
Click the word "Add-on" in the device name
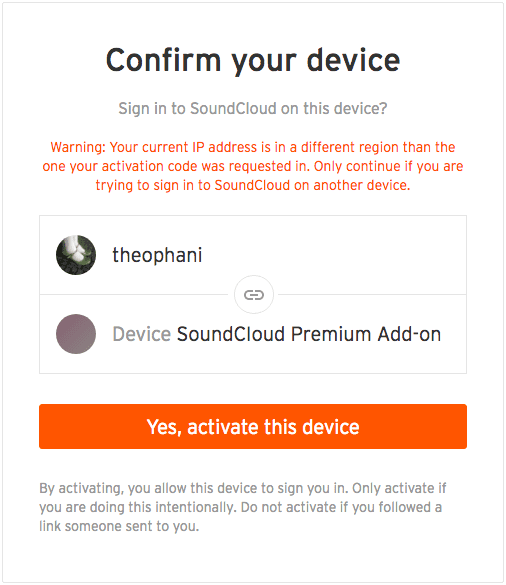click(409, 334)
